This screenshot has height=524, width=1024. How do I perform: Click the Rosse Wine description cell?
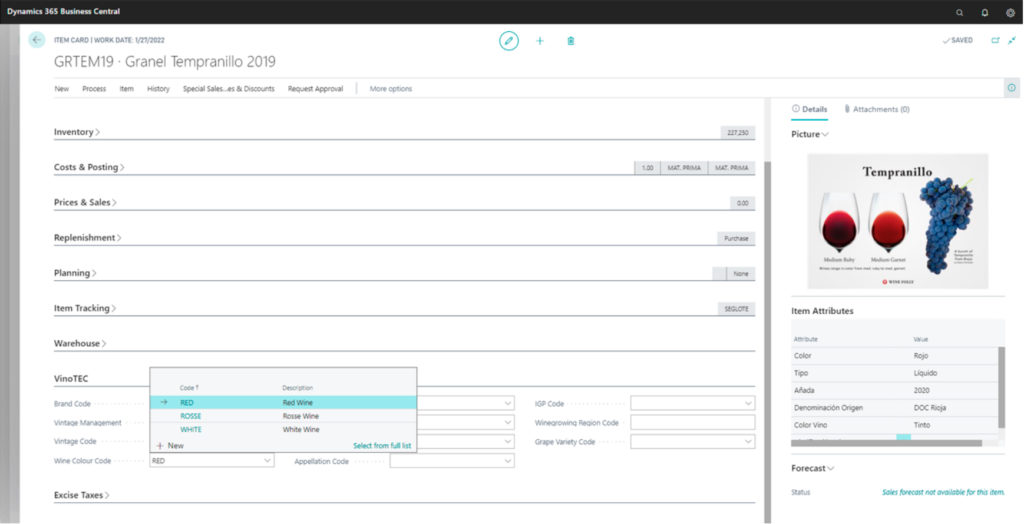coord(300,416)
